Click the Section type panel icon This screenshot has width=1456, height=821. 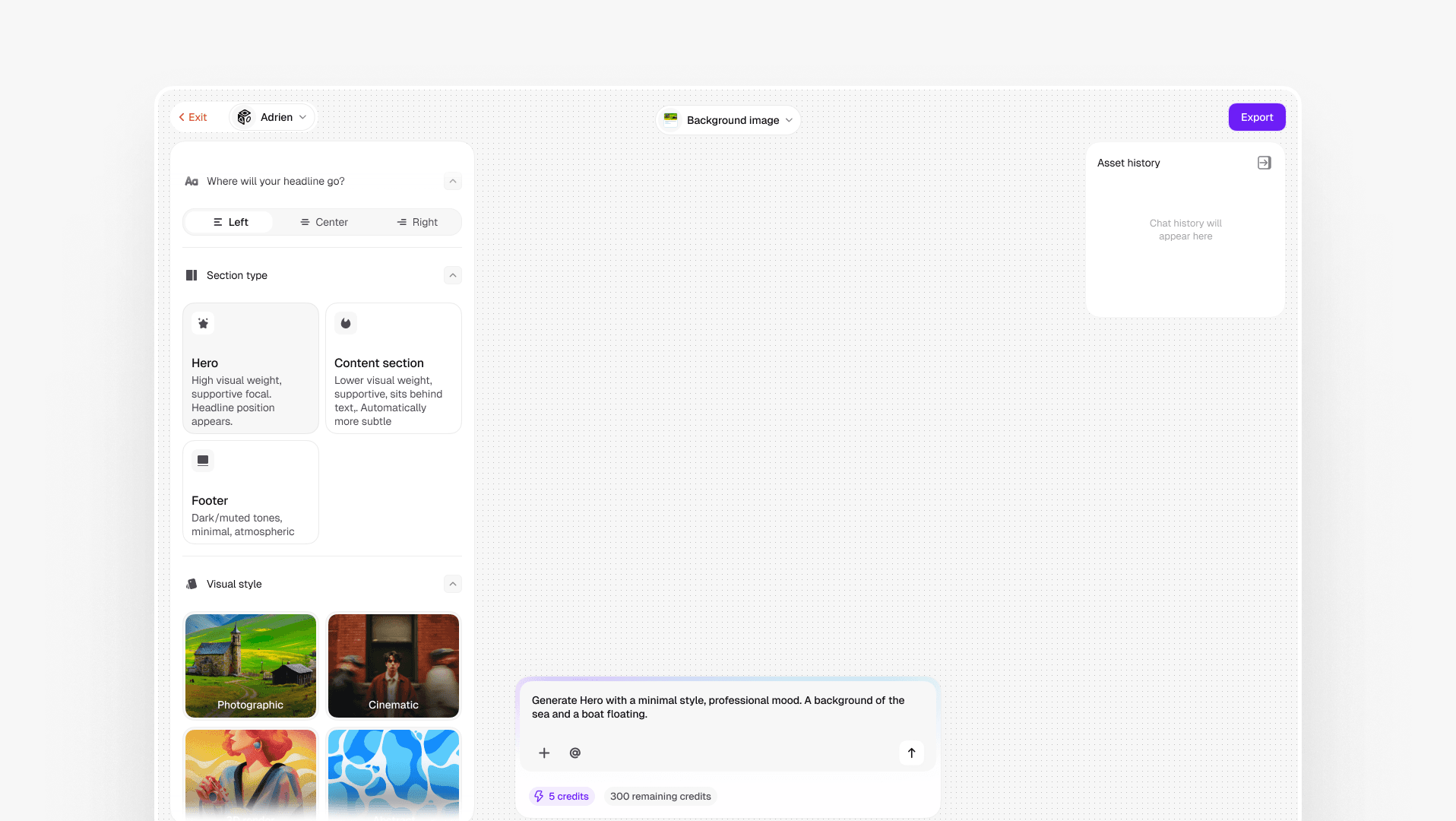tap(191, 275)
